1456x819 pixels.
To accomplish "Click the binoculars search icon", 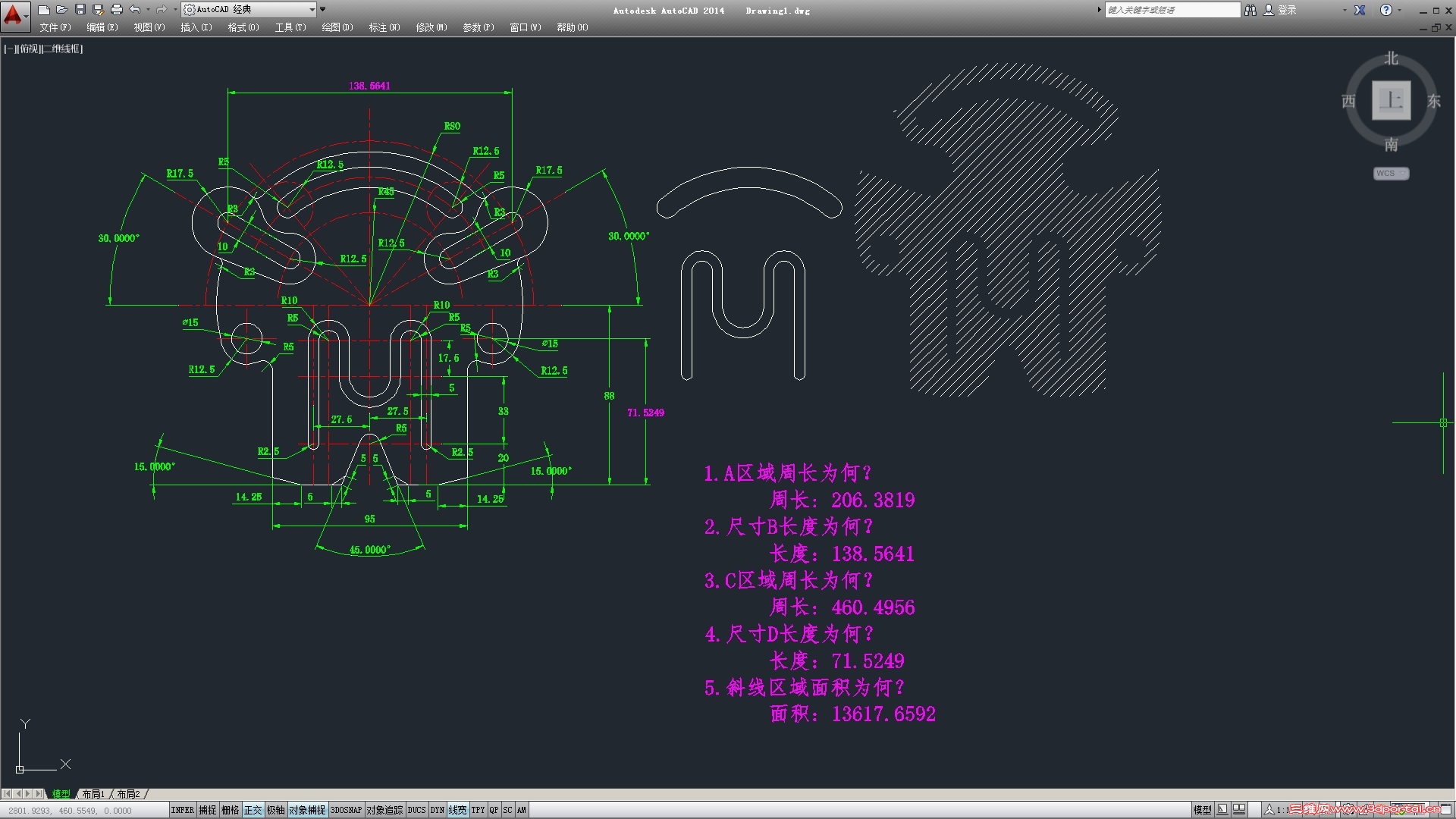I will click(1250, 10).
